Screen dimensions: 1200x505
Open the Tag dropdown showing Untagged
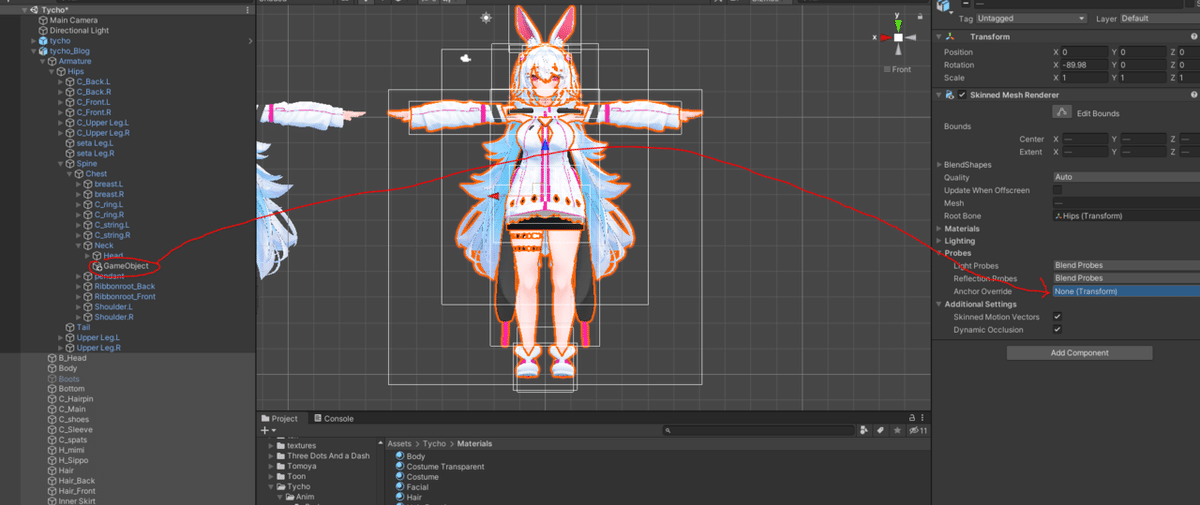click(x=1031, y=18)
